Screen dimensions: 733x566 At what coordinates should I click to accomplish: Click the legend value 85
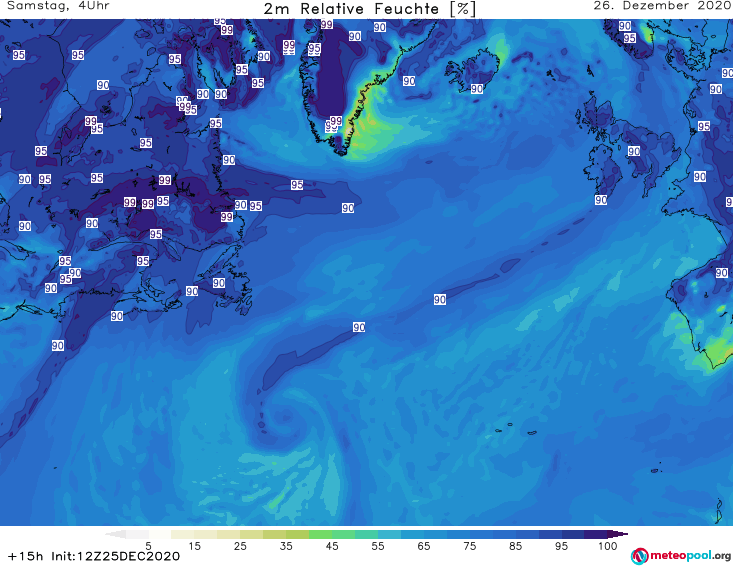pos(515,546)
